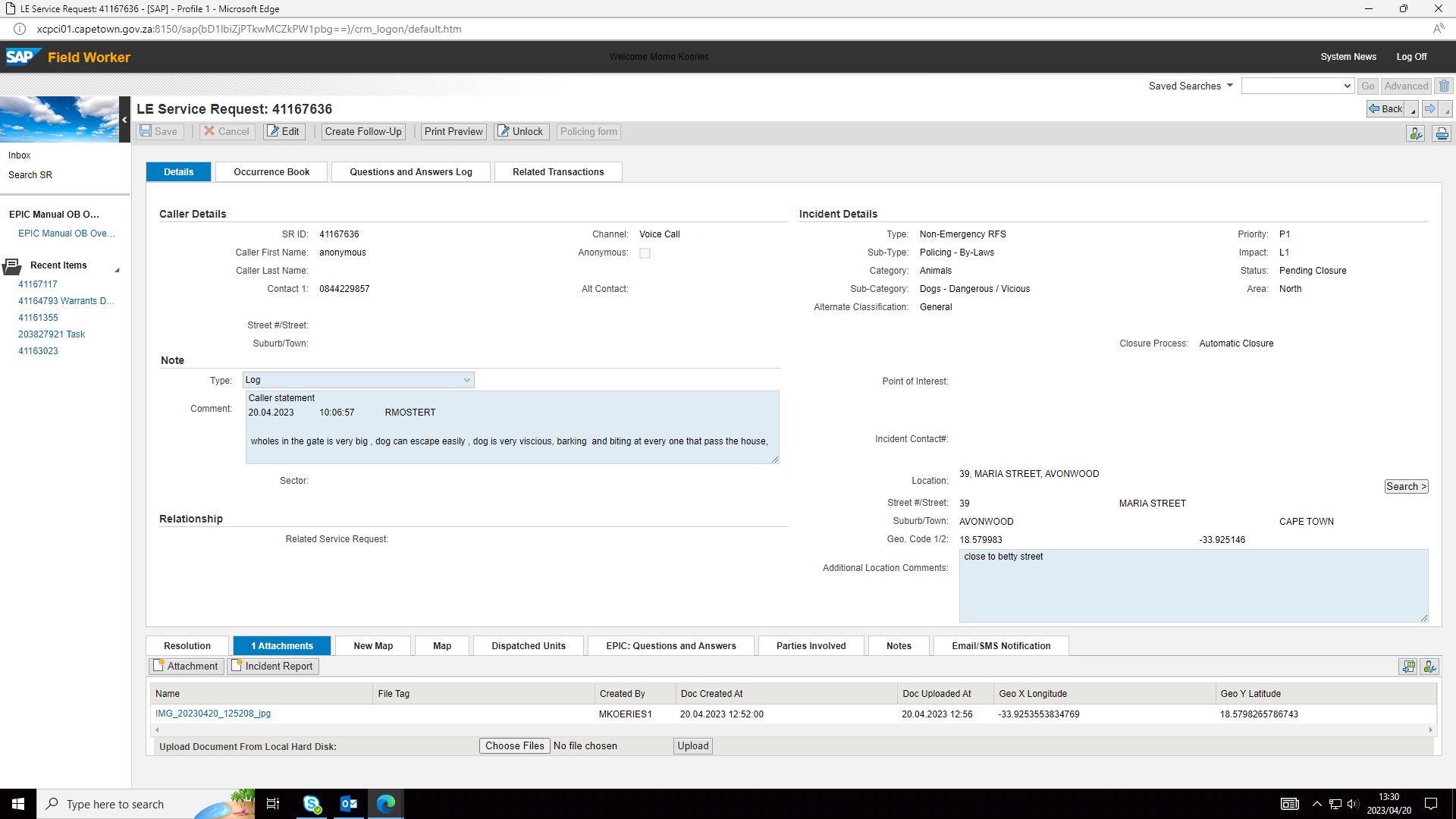Open Email/SMS Notification tab
The width and height of the screenshot is (1456, 819).
coord(1001,645)
